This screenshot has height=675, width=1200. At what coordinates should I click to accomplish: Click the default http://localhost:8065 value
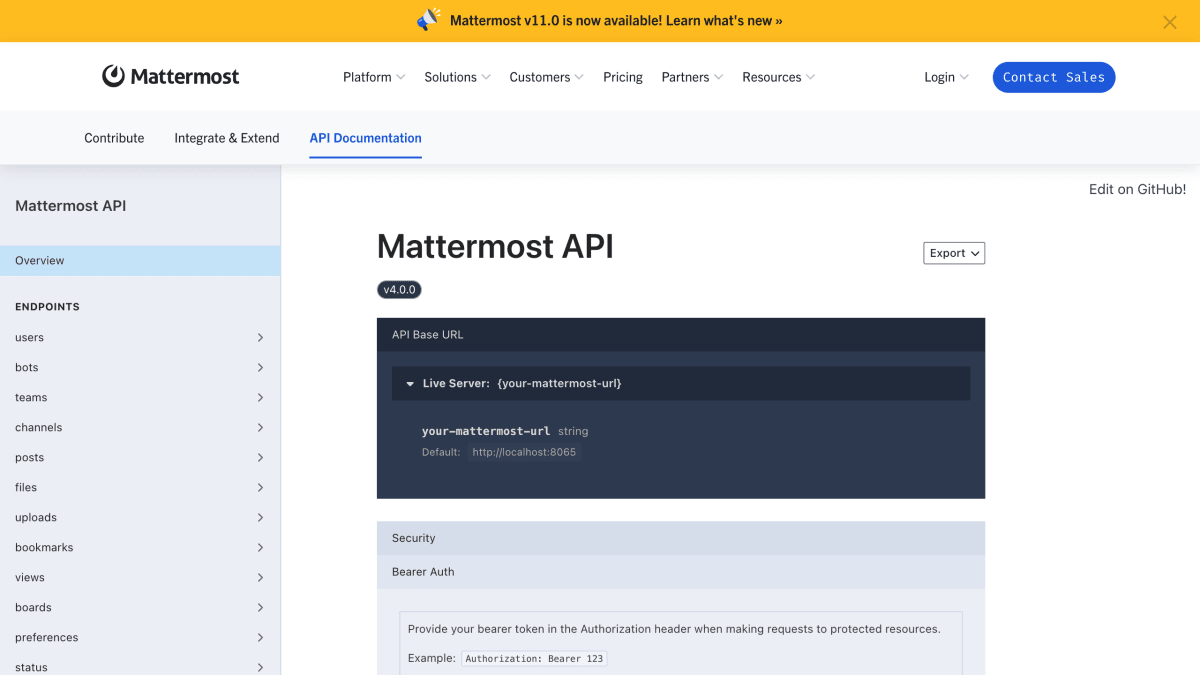[x=524, y=452]
